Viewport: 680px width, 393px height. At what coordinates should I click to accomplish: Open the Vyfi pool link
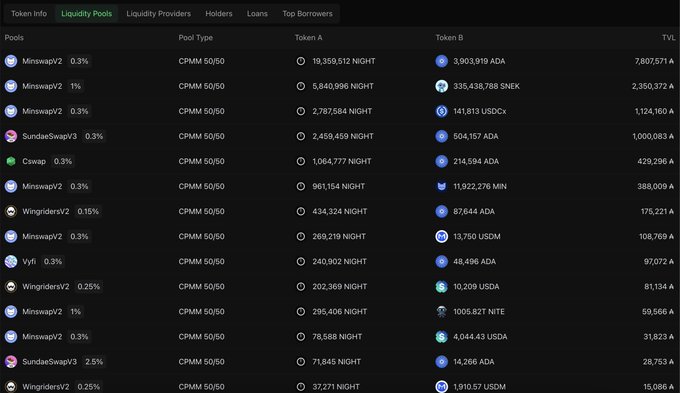[29, 262]
